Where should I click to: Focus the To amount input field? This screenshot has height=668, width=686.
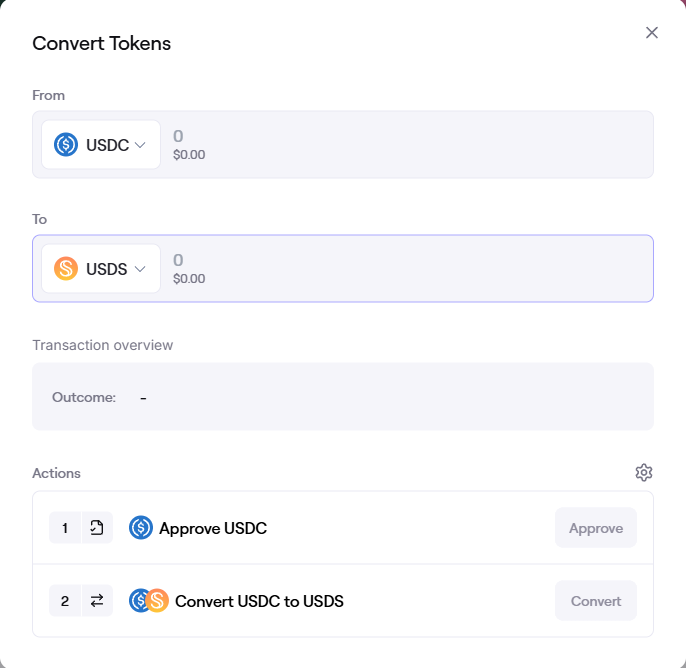pos(407,268)
